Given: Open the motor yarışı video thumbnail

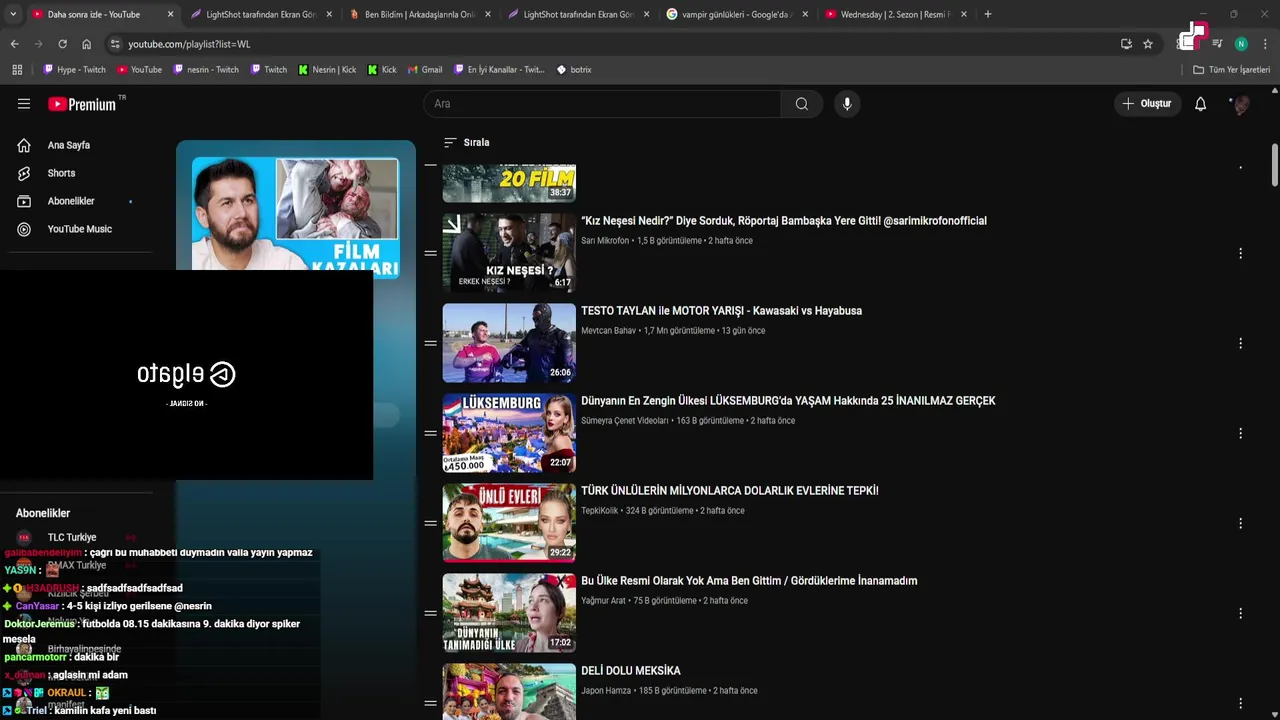Looking at the screenshot, I should (509, 343).
